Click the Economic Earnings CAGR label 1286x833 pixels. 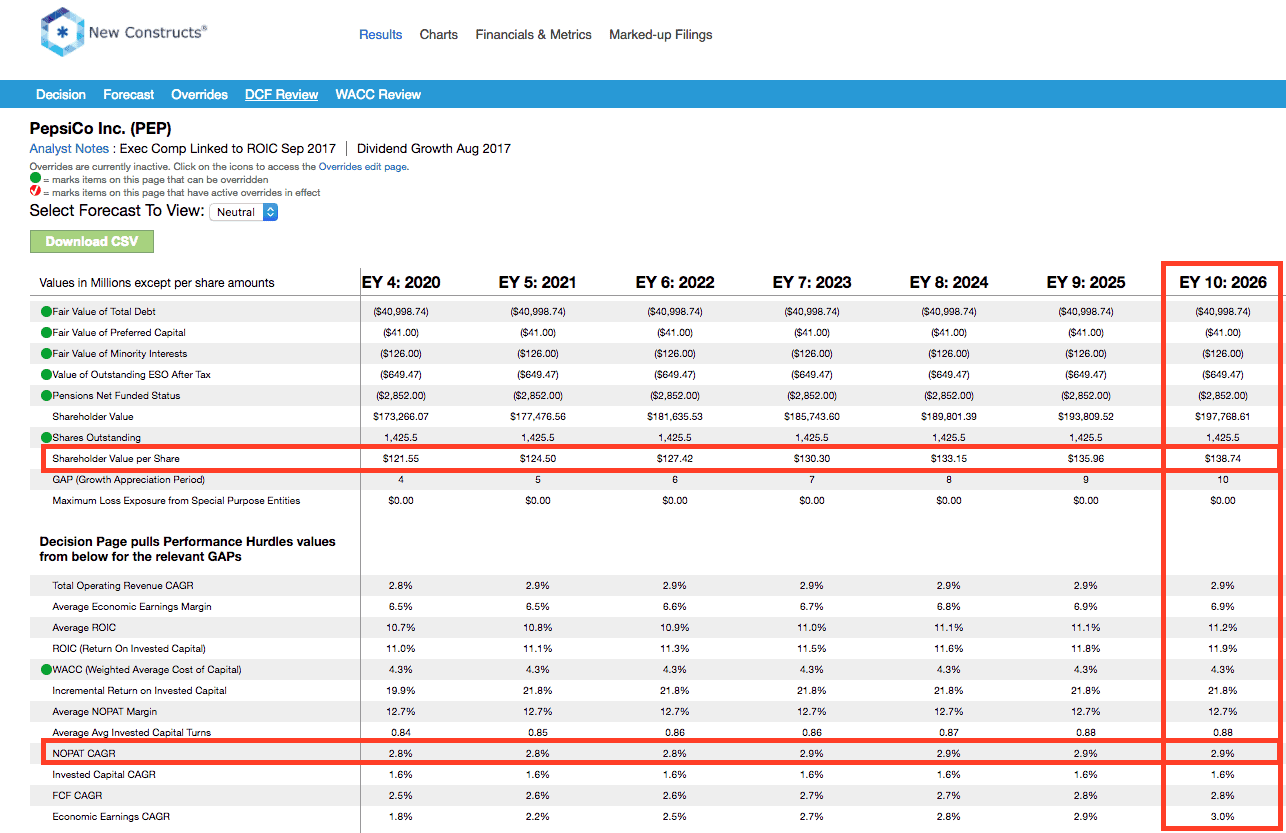tap(111, 817)
